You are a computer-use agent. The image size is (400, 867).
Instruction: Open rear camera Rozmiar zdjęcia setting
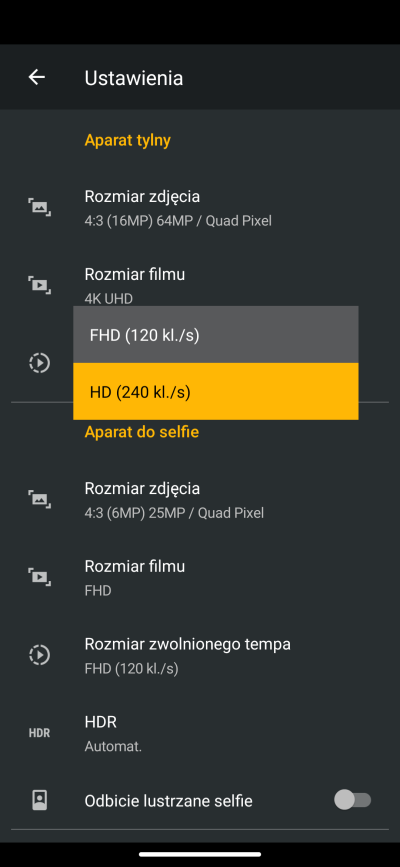200,208
